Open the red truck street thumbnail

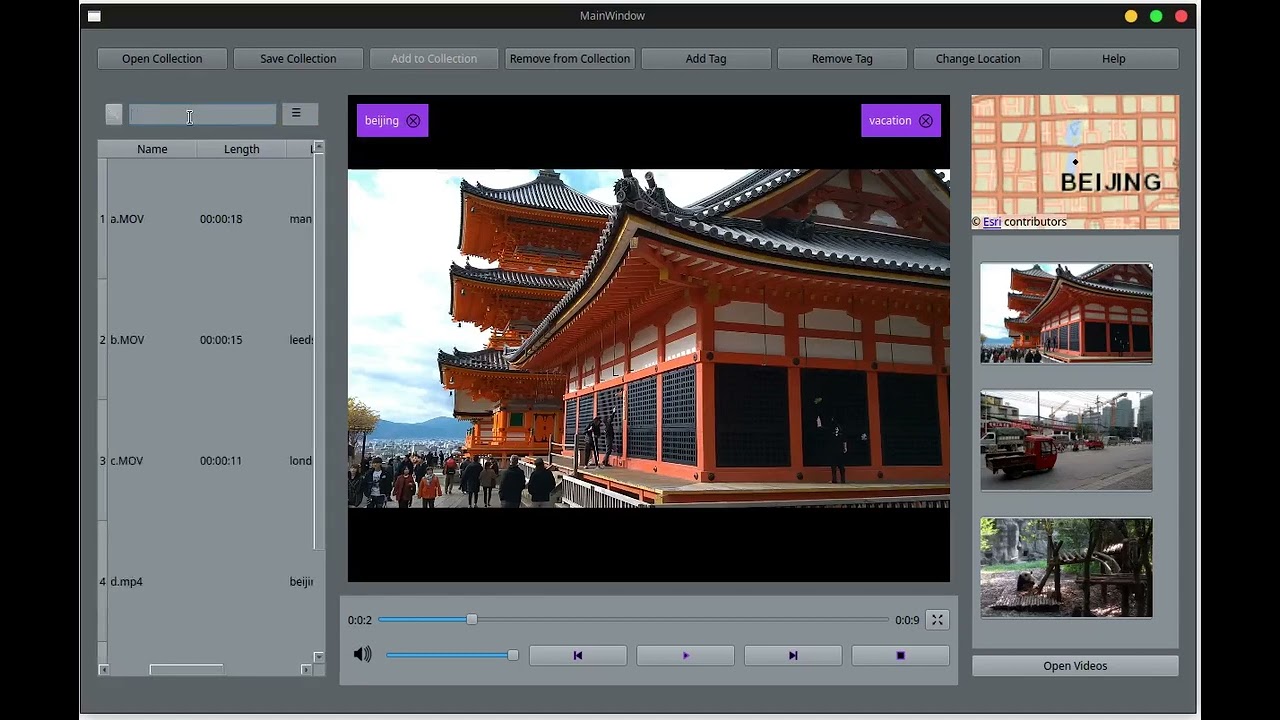1066,440
